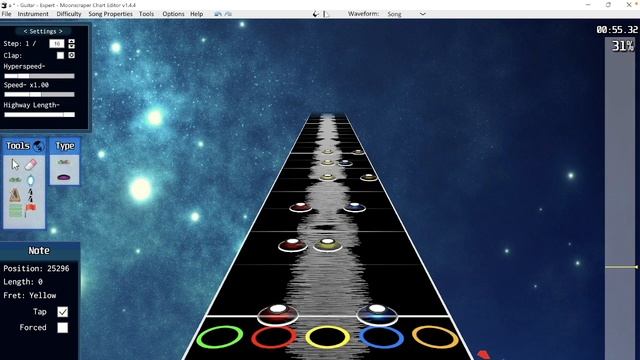The height and width of the screenshot is (360, 640).
Task: Select the green section tool
Action: tap(15, 211)
